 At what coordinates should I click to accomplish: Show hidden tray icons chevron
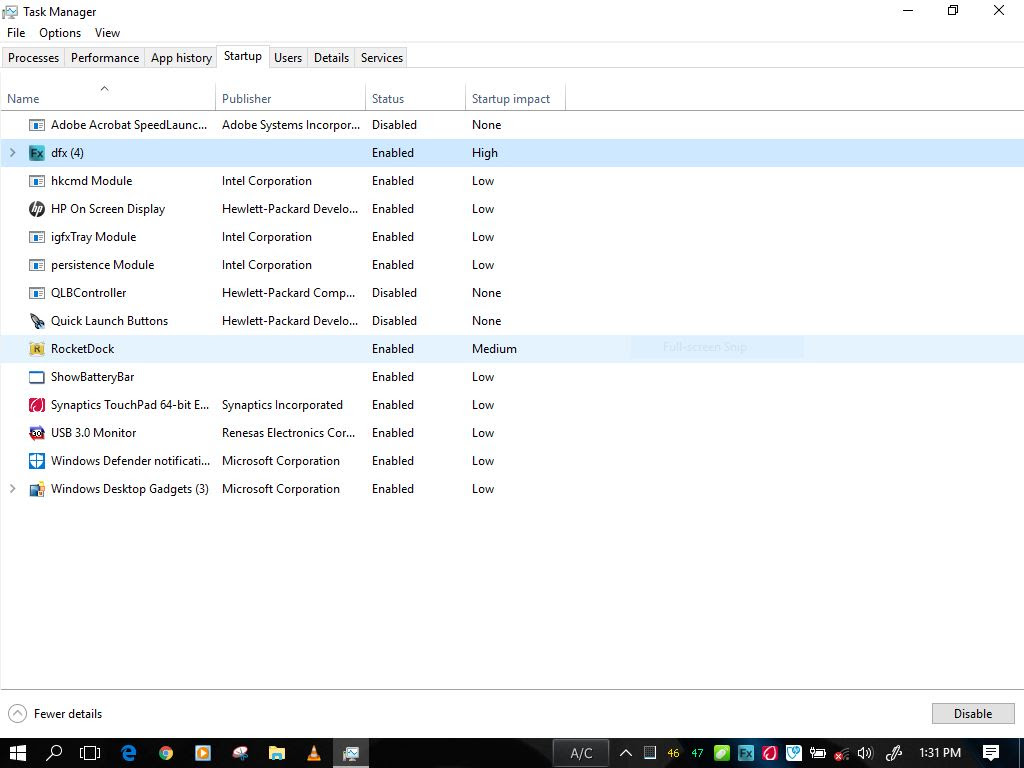click(x=625, y=753)
